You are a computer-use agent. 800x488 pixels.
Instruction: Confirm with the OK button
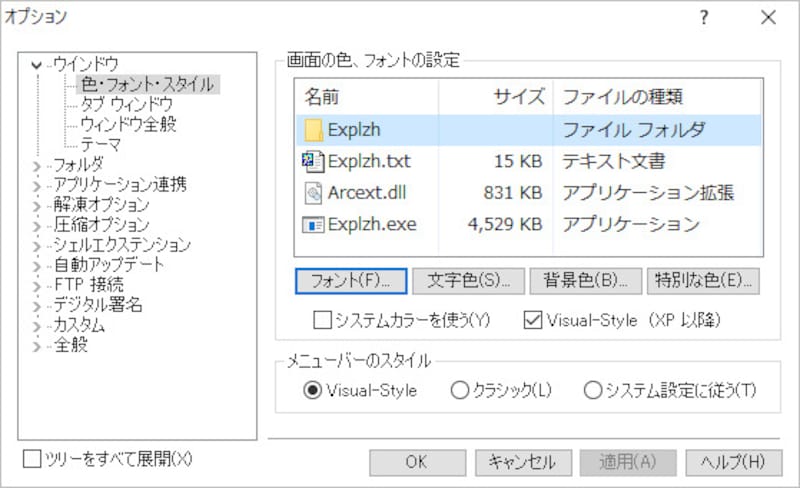417,462
